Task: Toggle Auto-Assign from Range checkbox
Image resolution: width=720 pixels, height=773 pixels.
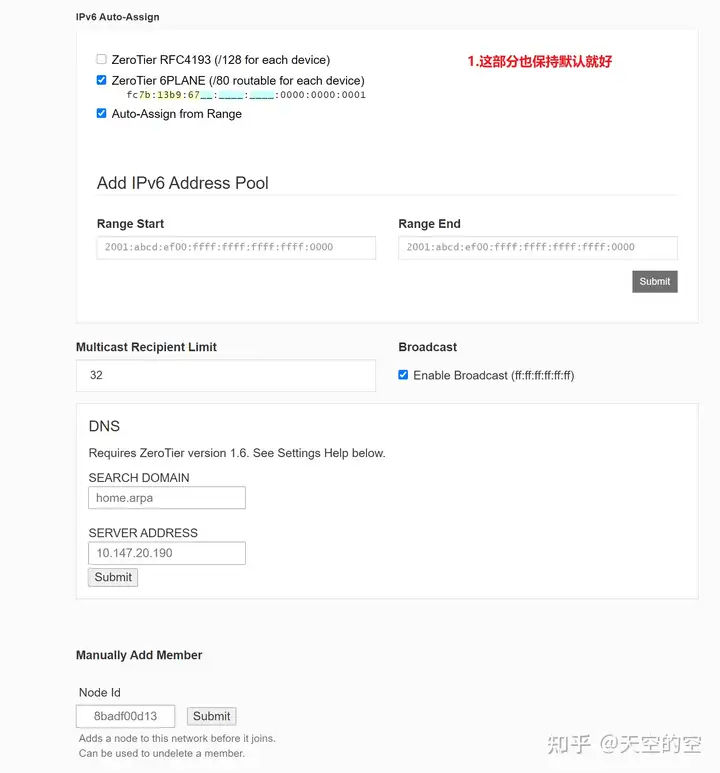Action: (102, 113)
